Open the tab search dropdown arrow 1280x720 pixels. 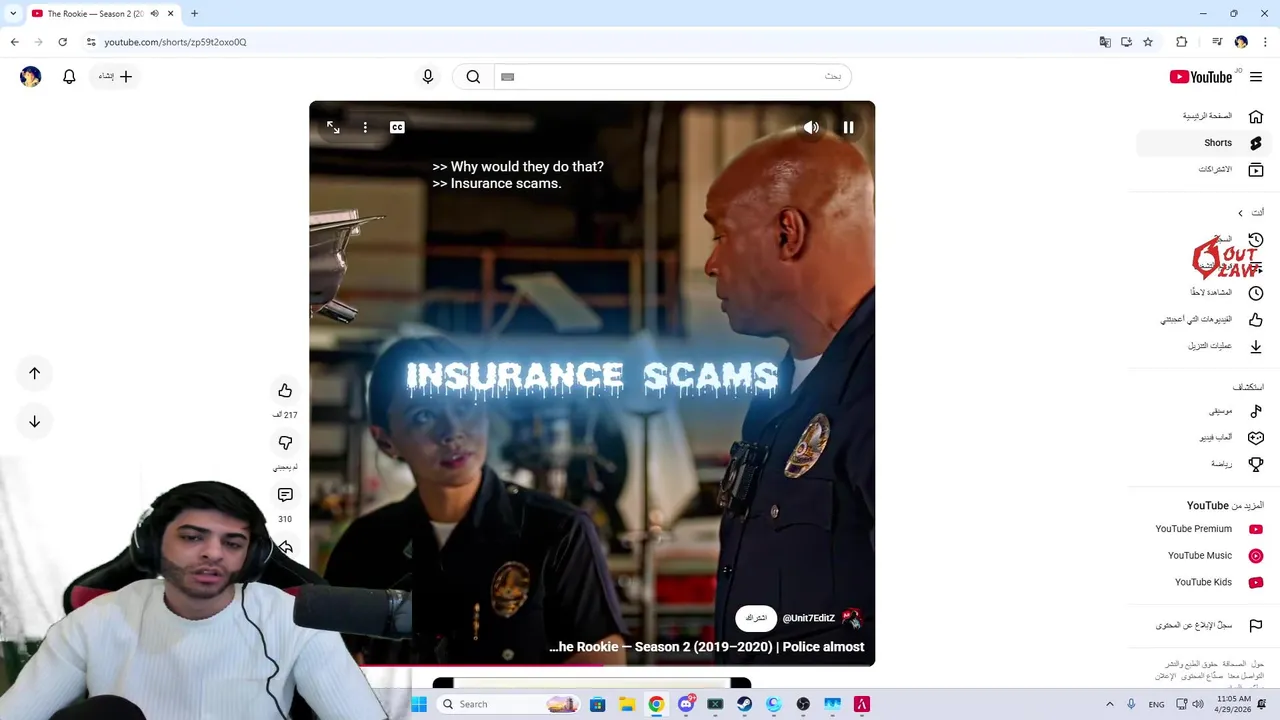pyautogui.click(x=13, y=14)
